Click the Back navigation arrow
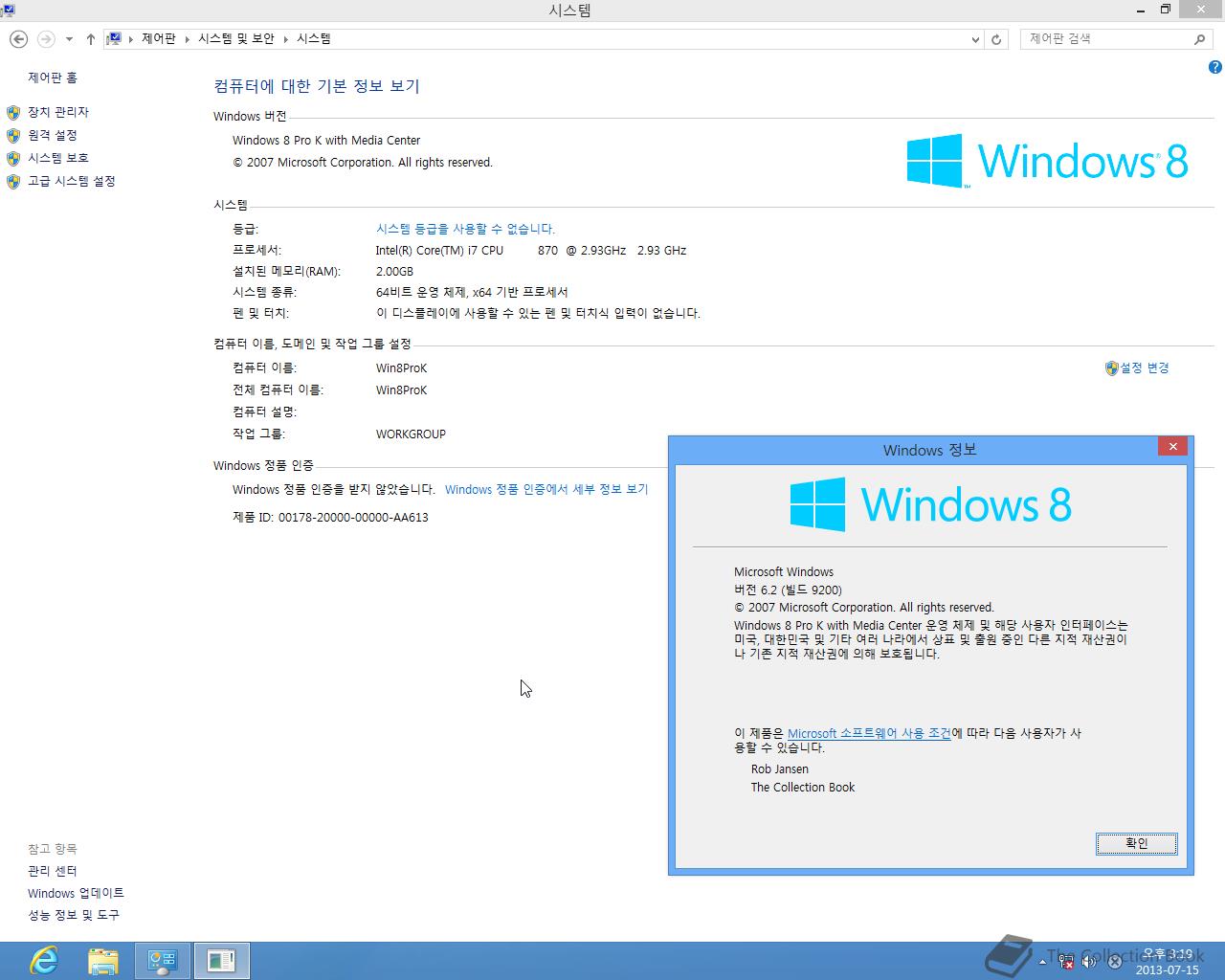This screenshot has height=980, width=1225. (18, 39)
